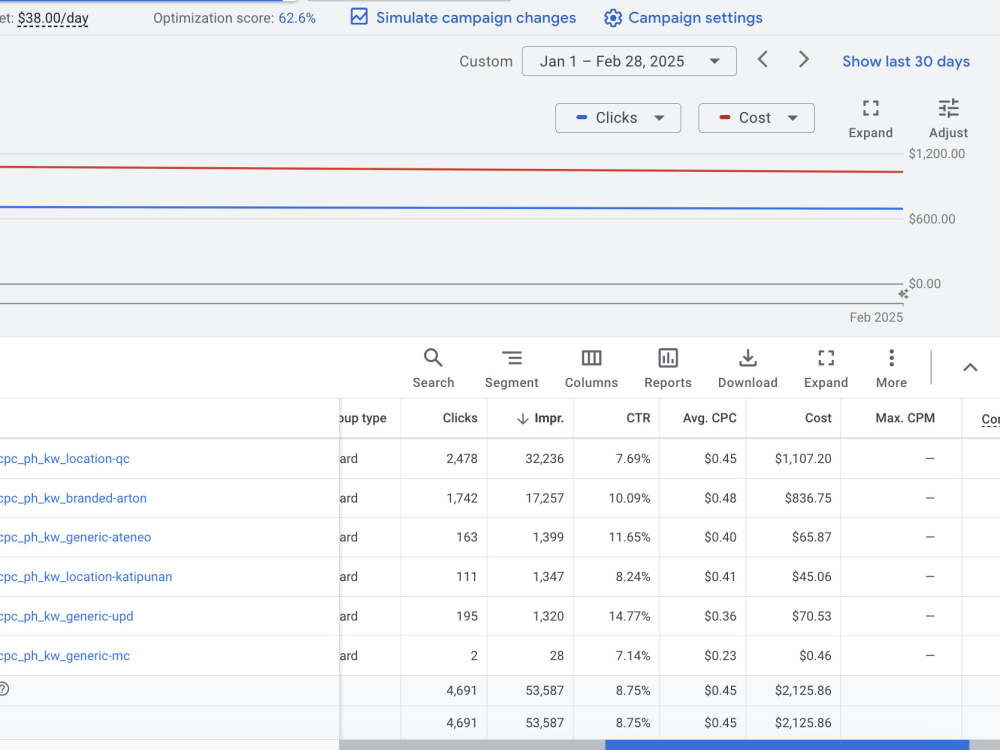Open ad group cpc_ph_kw_branded-arton

tap(73, 498)
